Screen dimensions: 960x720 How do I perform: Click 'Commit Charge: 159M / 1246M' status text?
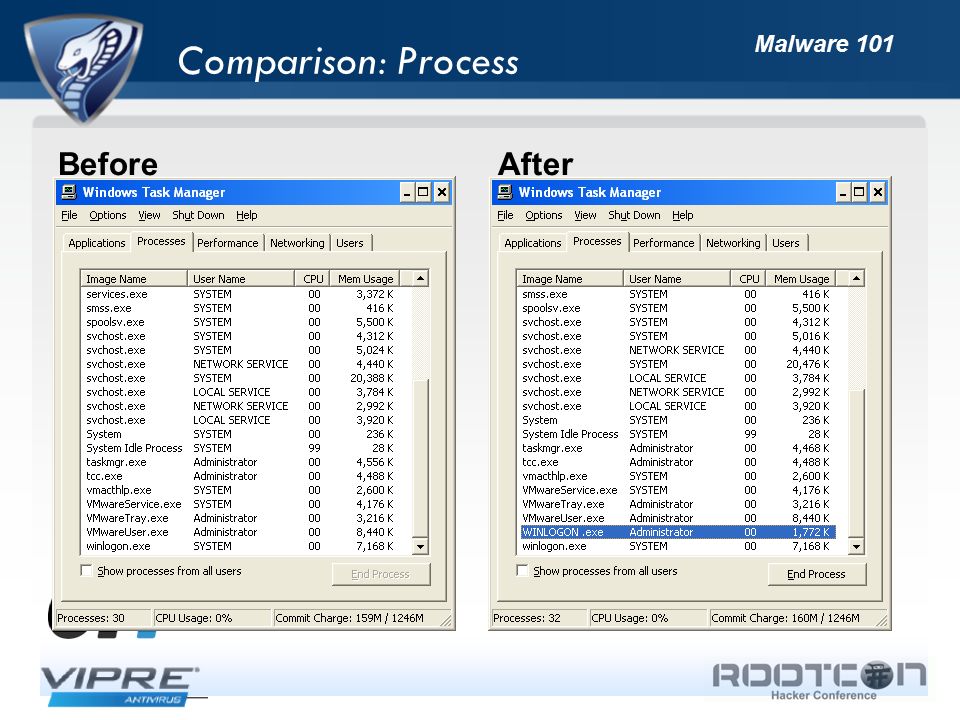(x=350, y=618)
